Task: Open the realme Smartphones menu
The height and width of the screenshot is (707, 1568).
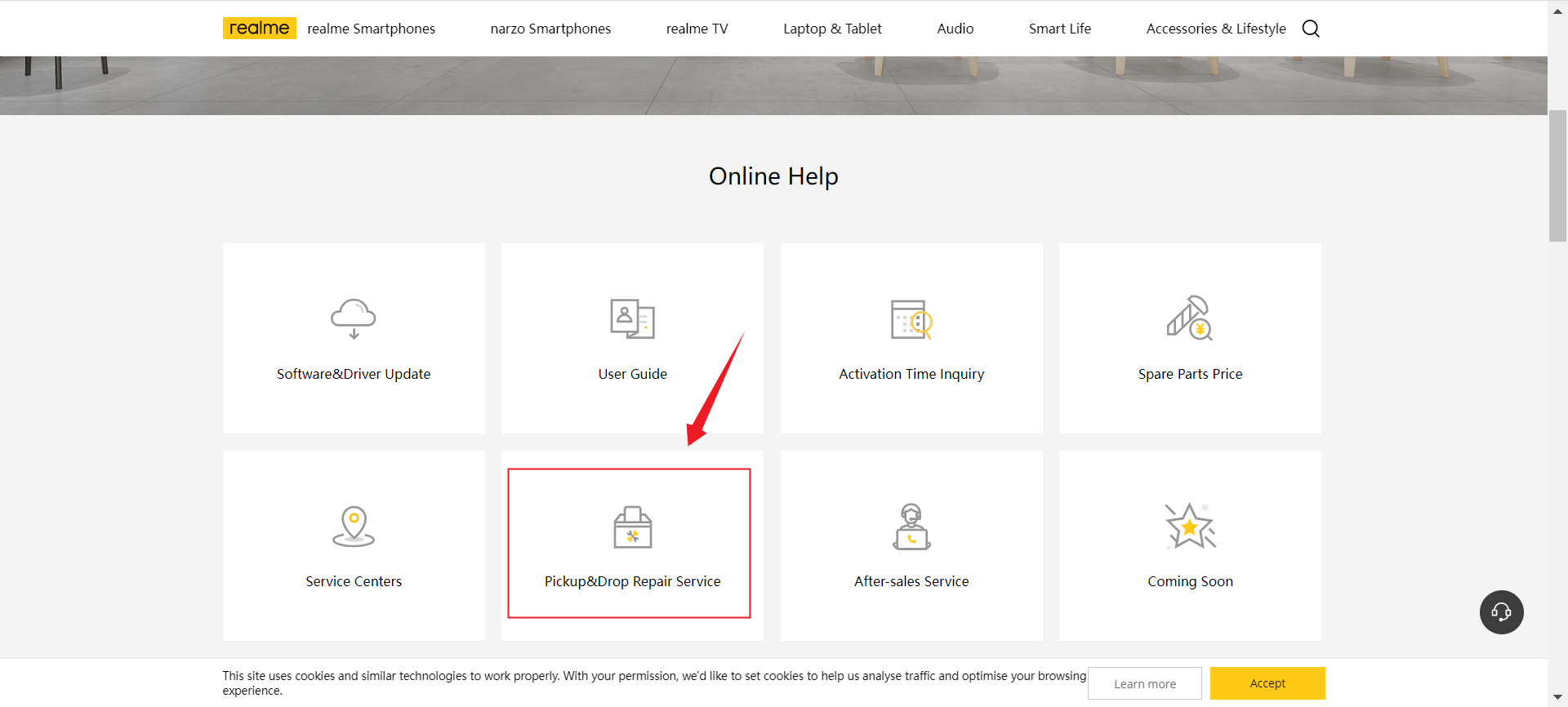Action: (371, 29)
